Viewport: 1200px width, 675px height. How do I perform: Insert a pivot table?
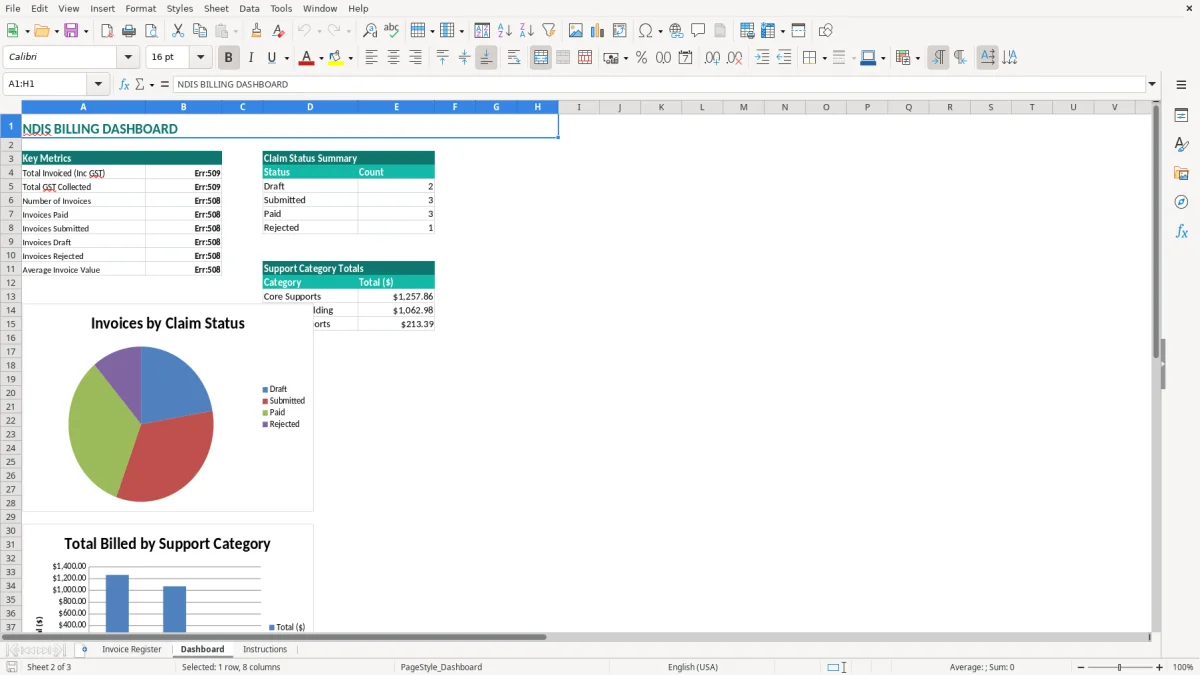620,31
